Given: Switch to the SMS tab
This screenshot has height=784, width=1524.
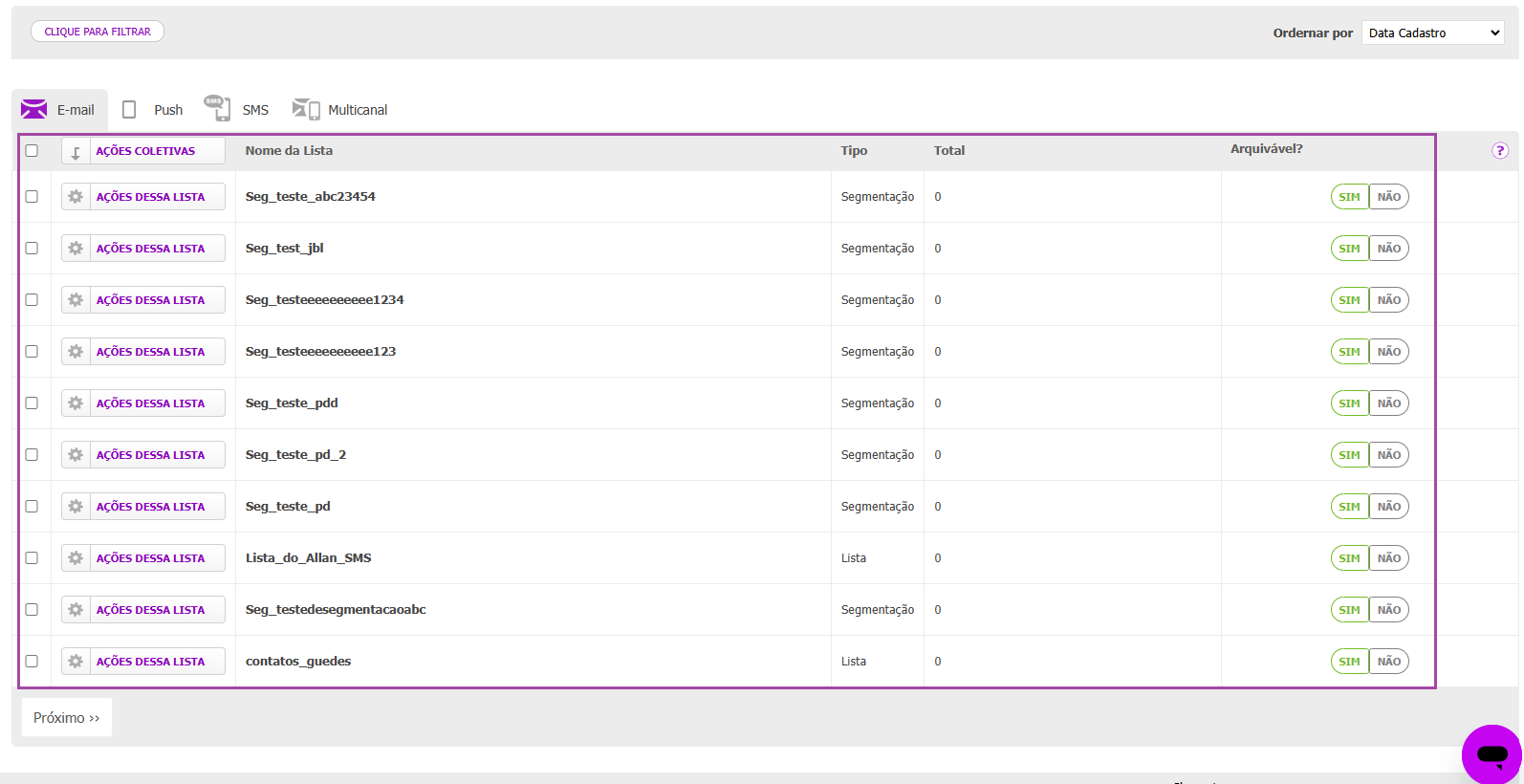Looking at the screenshot, I should coord(237,110).
